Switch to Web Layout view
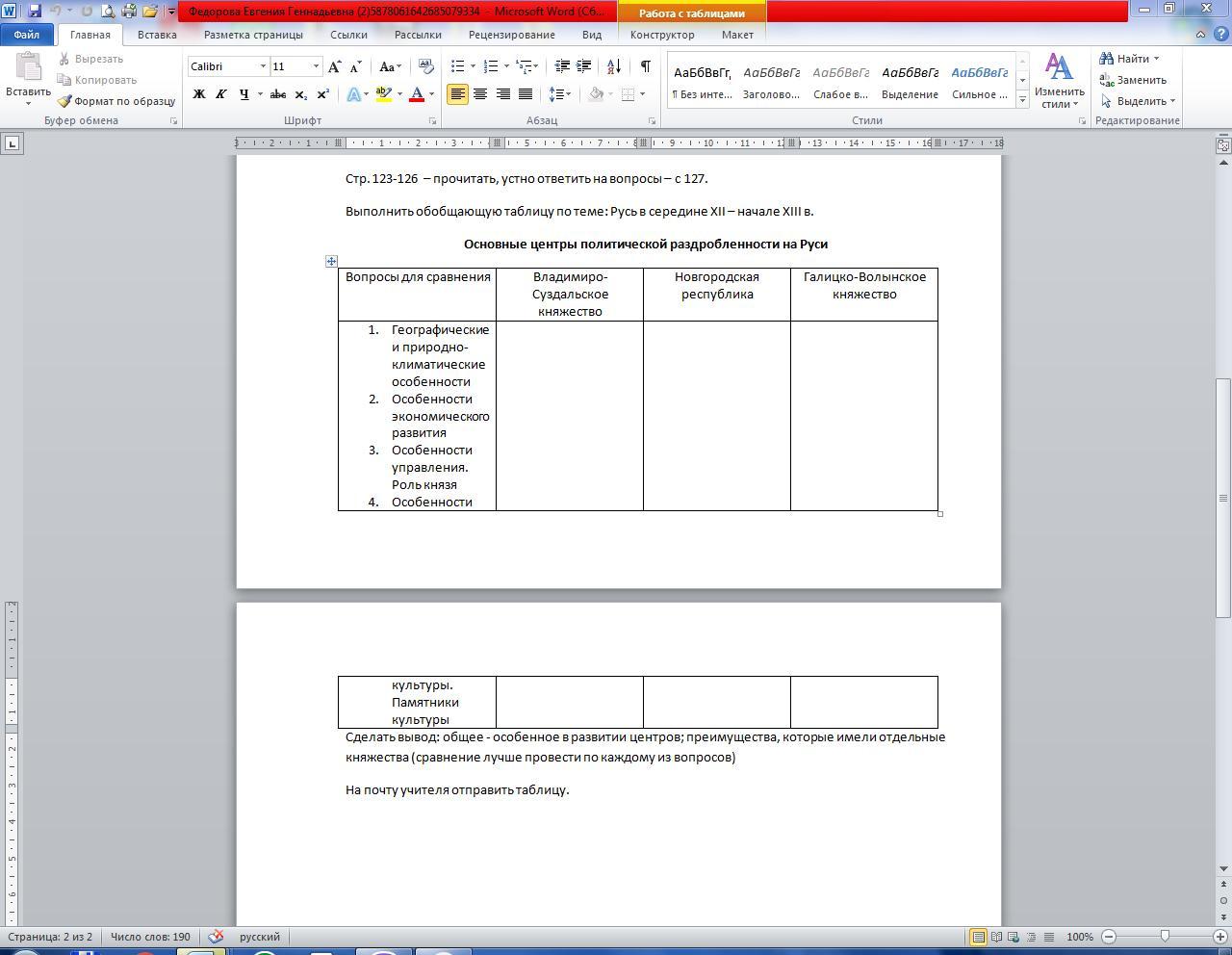Viewport: 1232px width, 955px height. [x=1014, y=937]
